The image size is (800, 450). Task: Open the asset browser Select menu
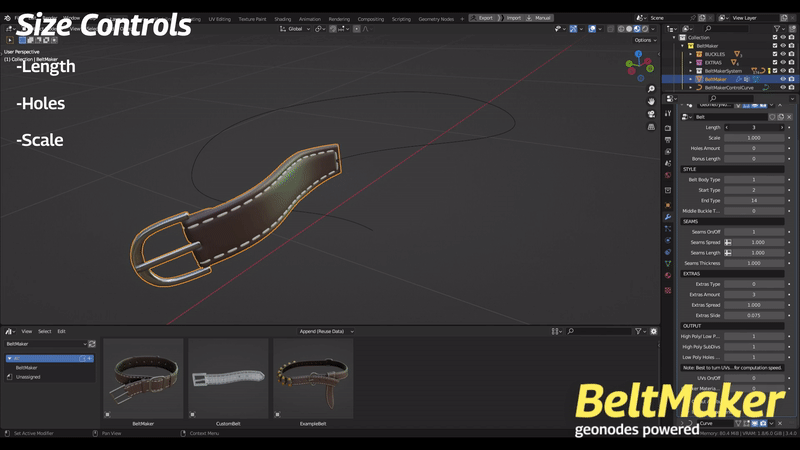point(44,331)
